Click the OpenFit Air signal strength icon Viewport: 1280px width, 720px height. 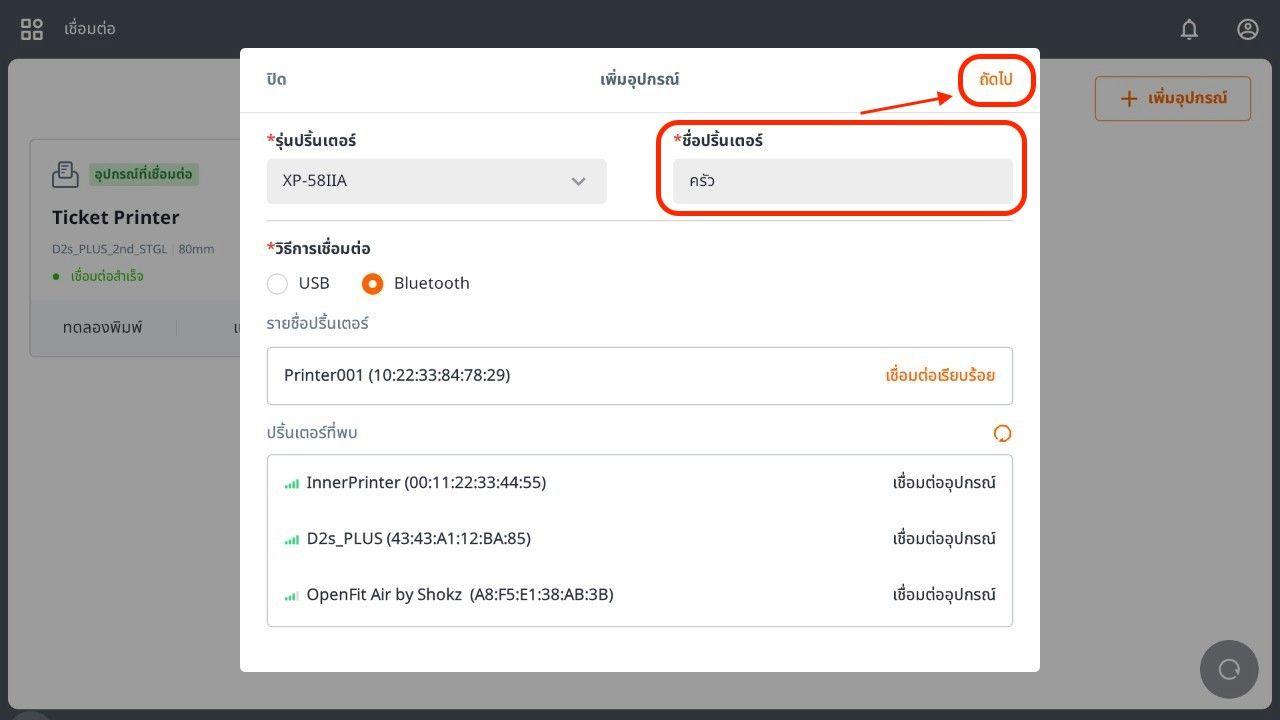pos(292,595)
